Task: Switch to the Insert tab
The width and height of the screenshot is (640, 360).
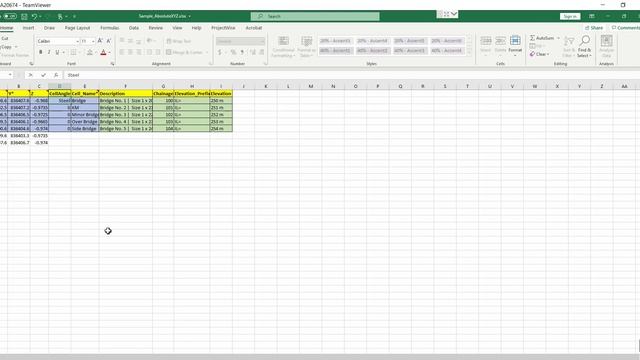Action: coord(28,28)
